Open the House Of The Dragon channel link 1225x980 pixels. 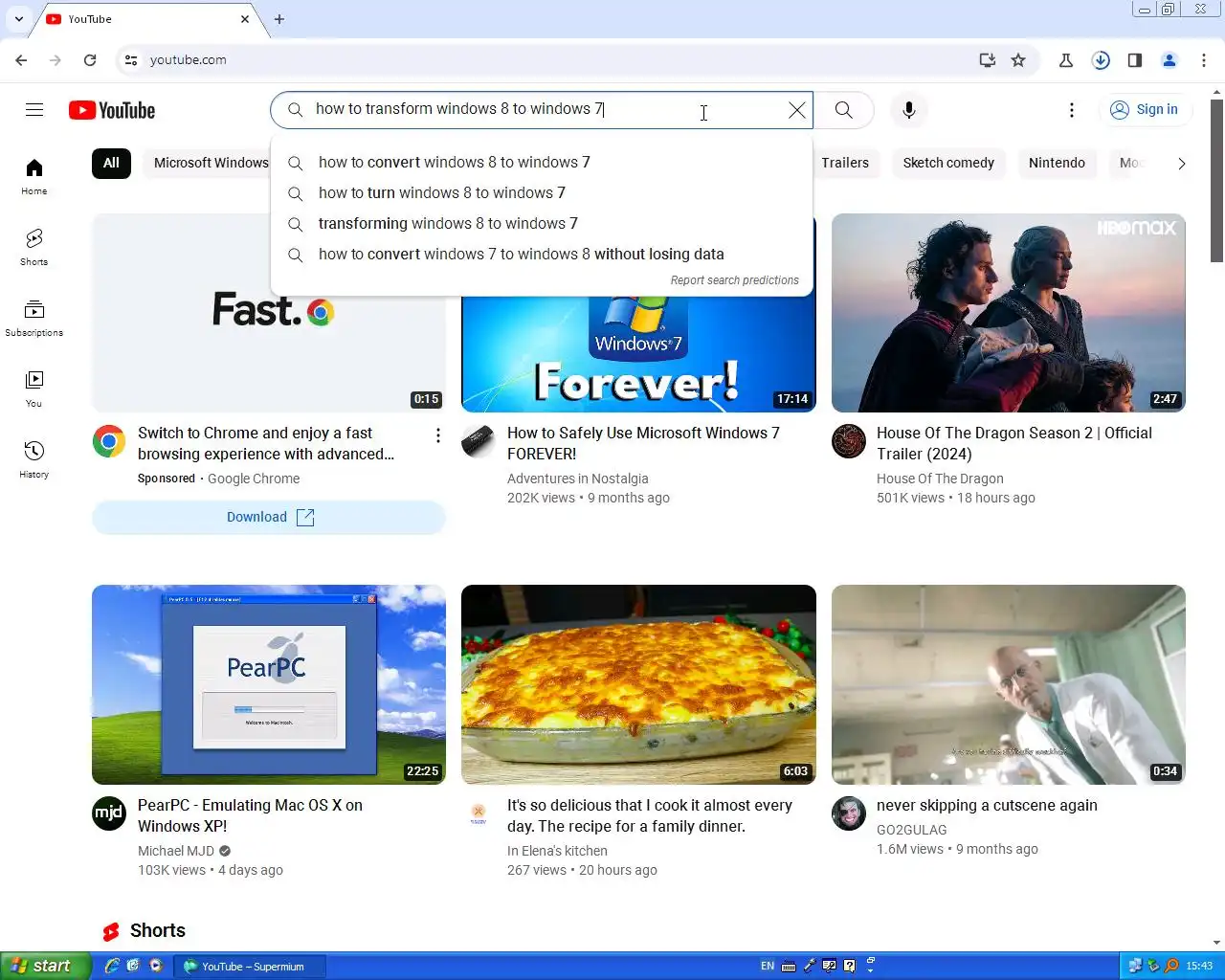[x=940, y=479]
